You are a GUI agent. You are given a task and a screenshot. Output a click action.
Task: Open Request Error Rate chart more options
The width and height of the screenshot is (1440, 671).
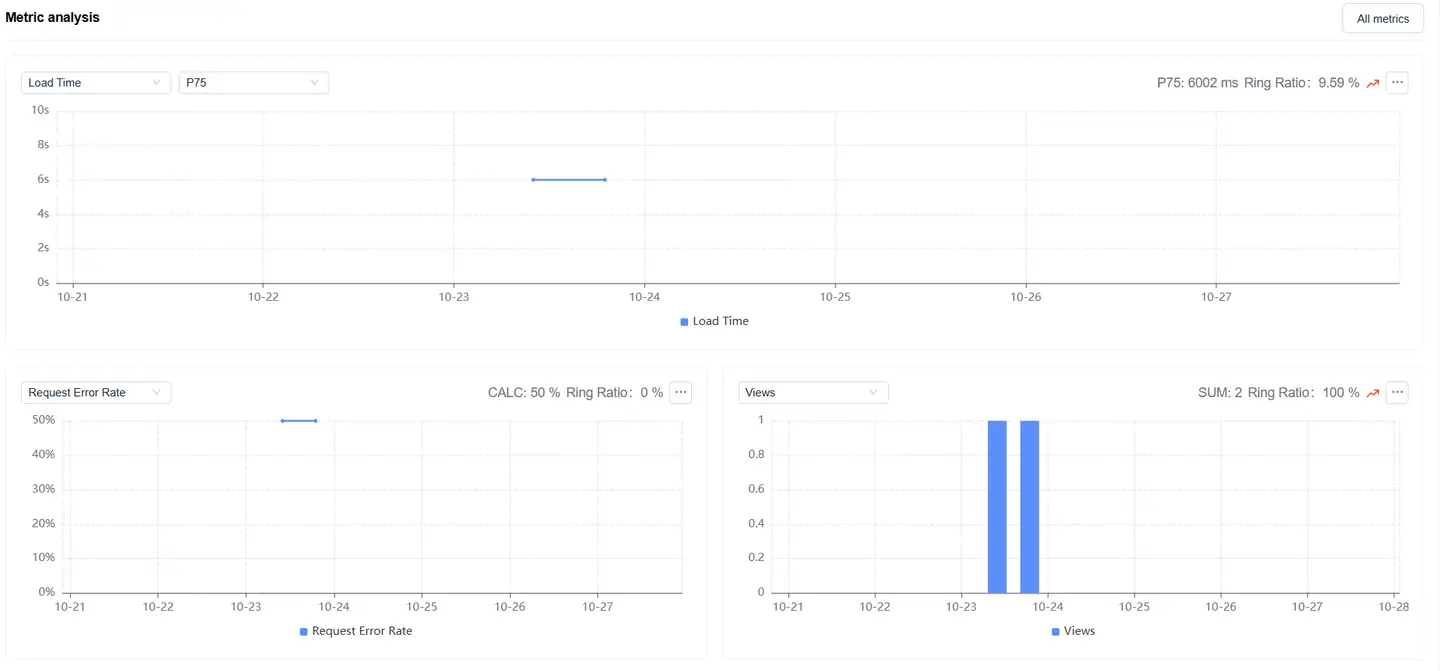(681, 393)
